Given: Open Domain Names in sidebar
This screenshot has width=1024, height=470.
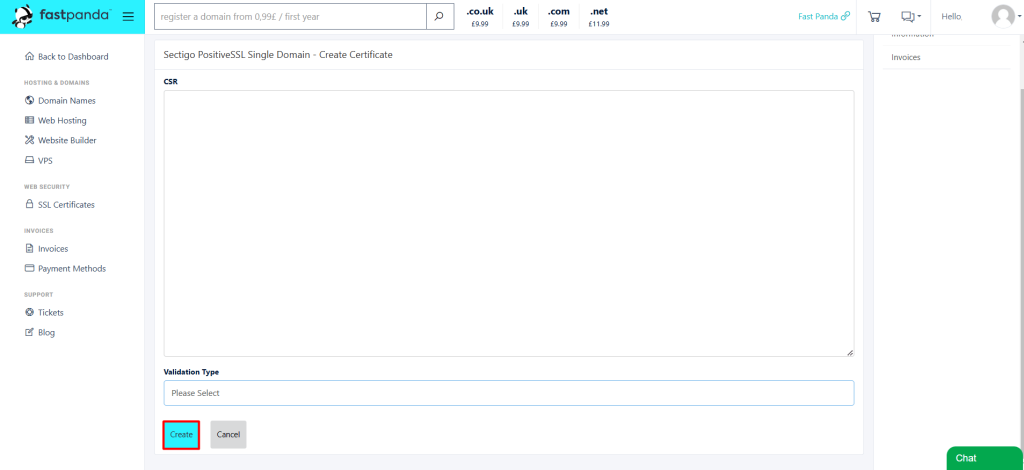Looking at the screenshot, I should [60, 101].
